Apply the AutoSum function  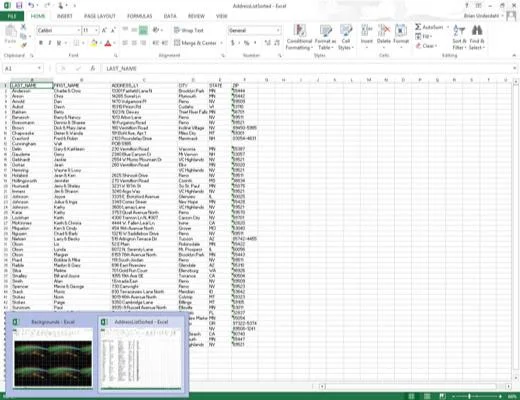429,27
